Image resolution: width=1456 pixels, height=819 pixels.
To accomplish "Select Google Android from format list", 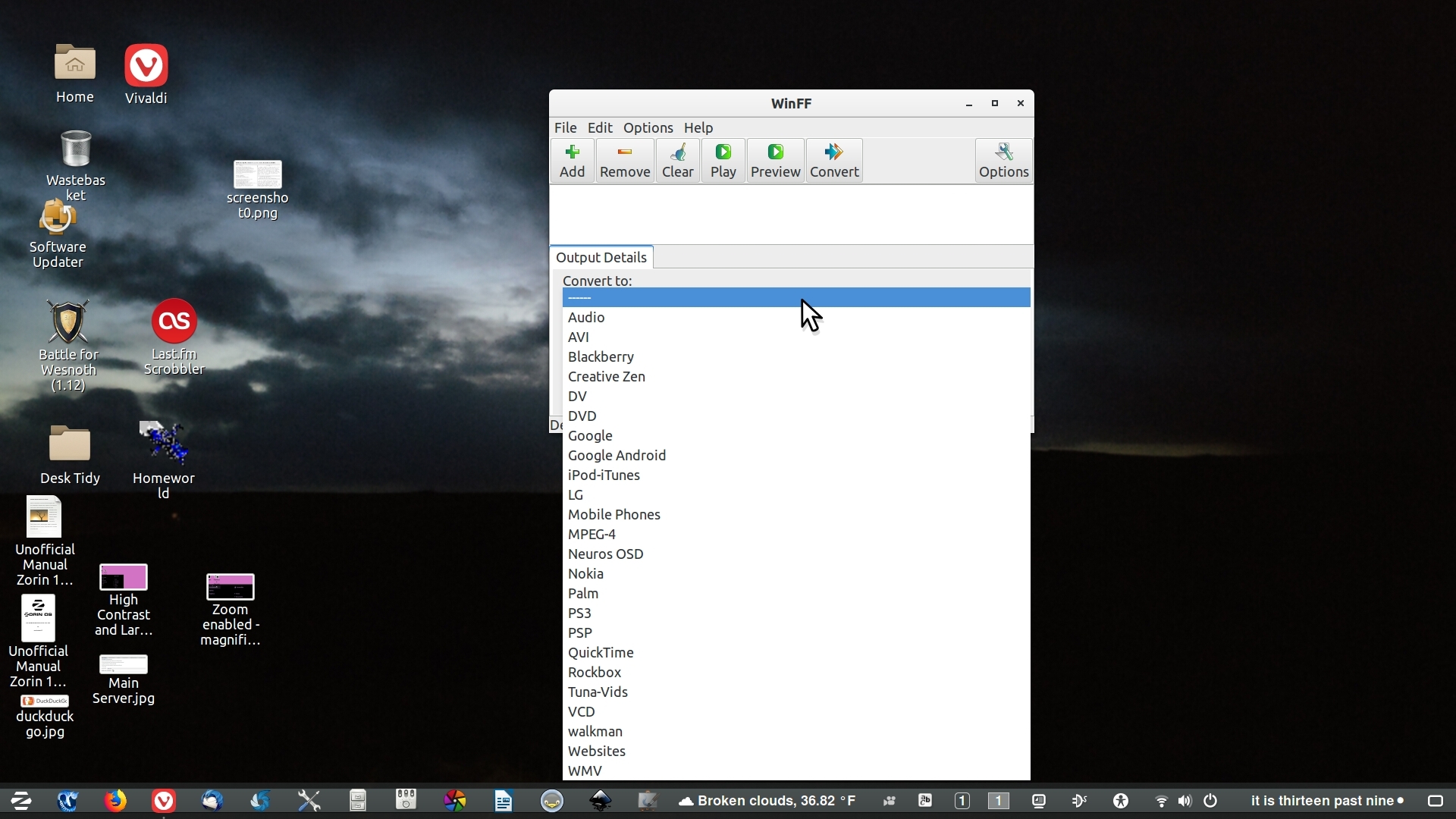I will [617, 455].
